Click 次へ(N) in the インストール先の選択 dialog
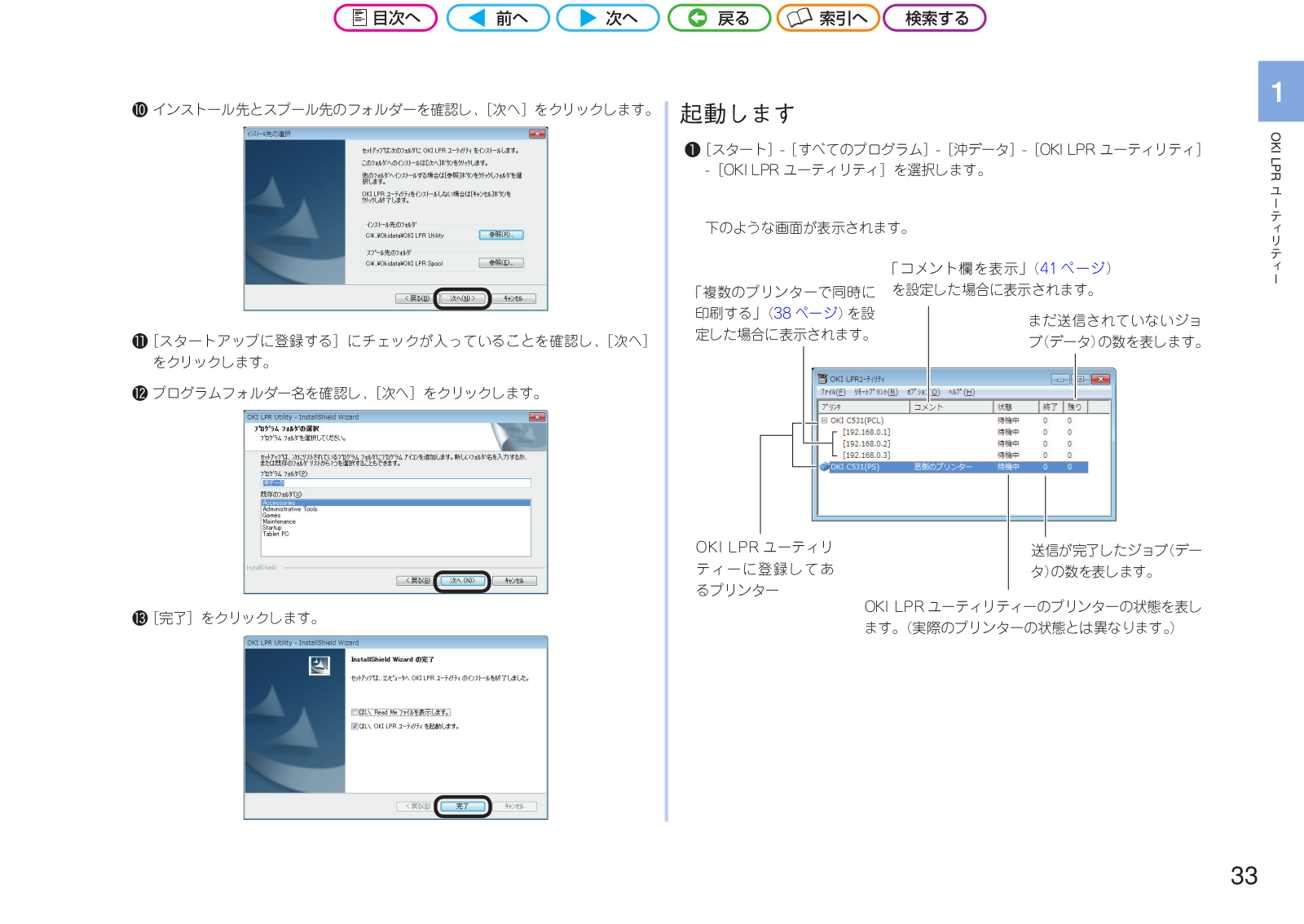Screen dimensions: 1304x924 coord(462,298)
